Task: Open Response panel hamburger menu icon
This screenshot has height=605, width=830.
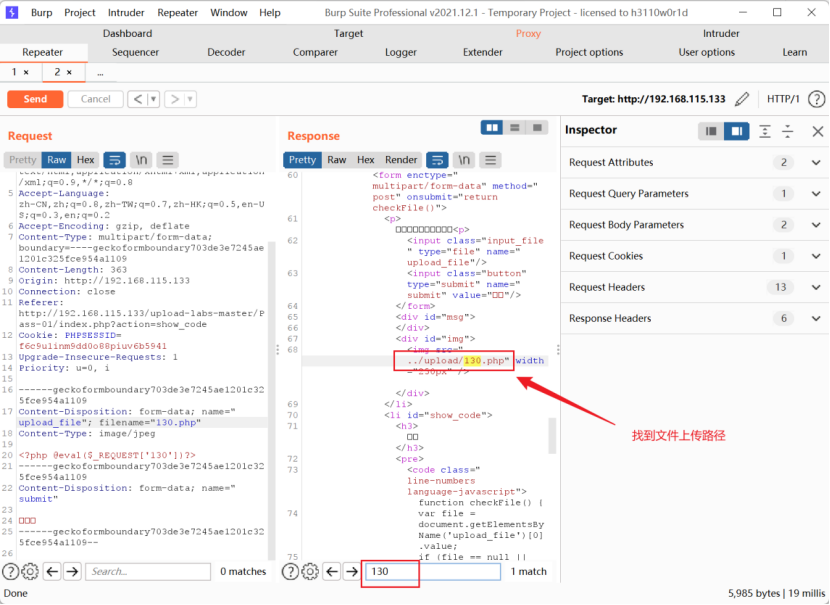Action: 491,160
